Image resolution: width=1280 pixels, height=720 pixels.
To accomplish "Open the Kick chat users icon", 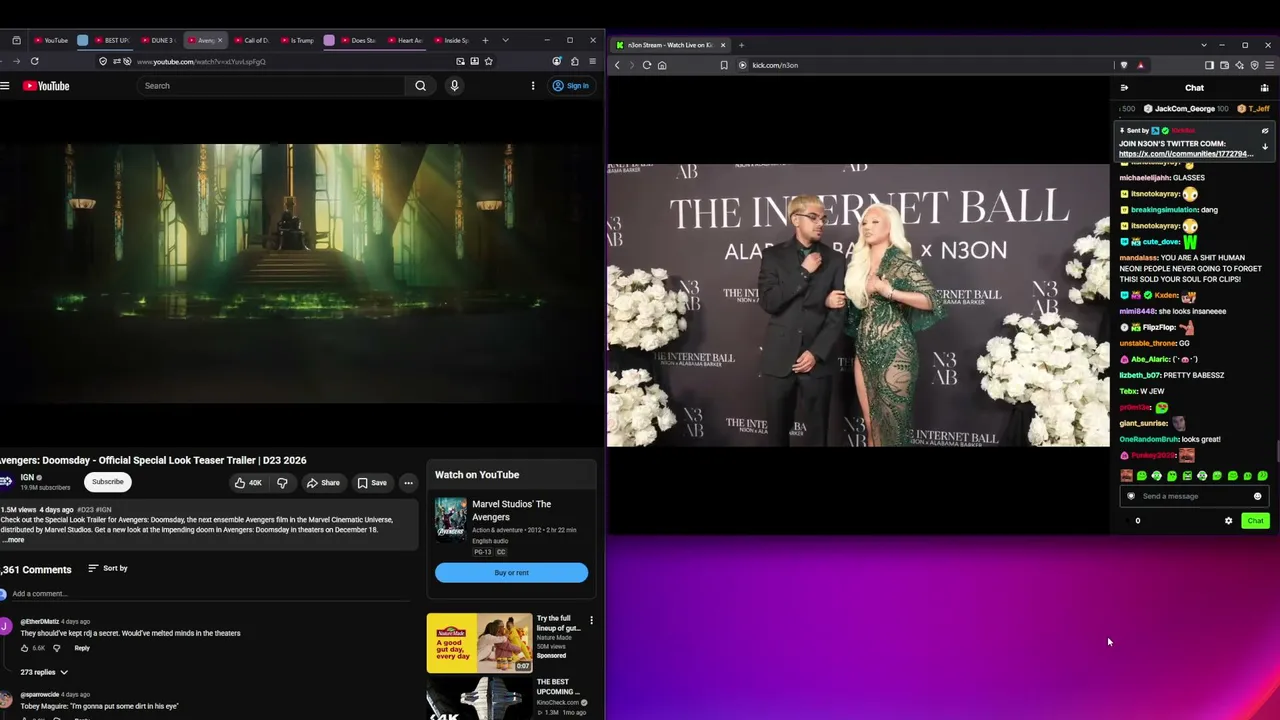I will click(1264, 88).
